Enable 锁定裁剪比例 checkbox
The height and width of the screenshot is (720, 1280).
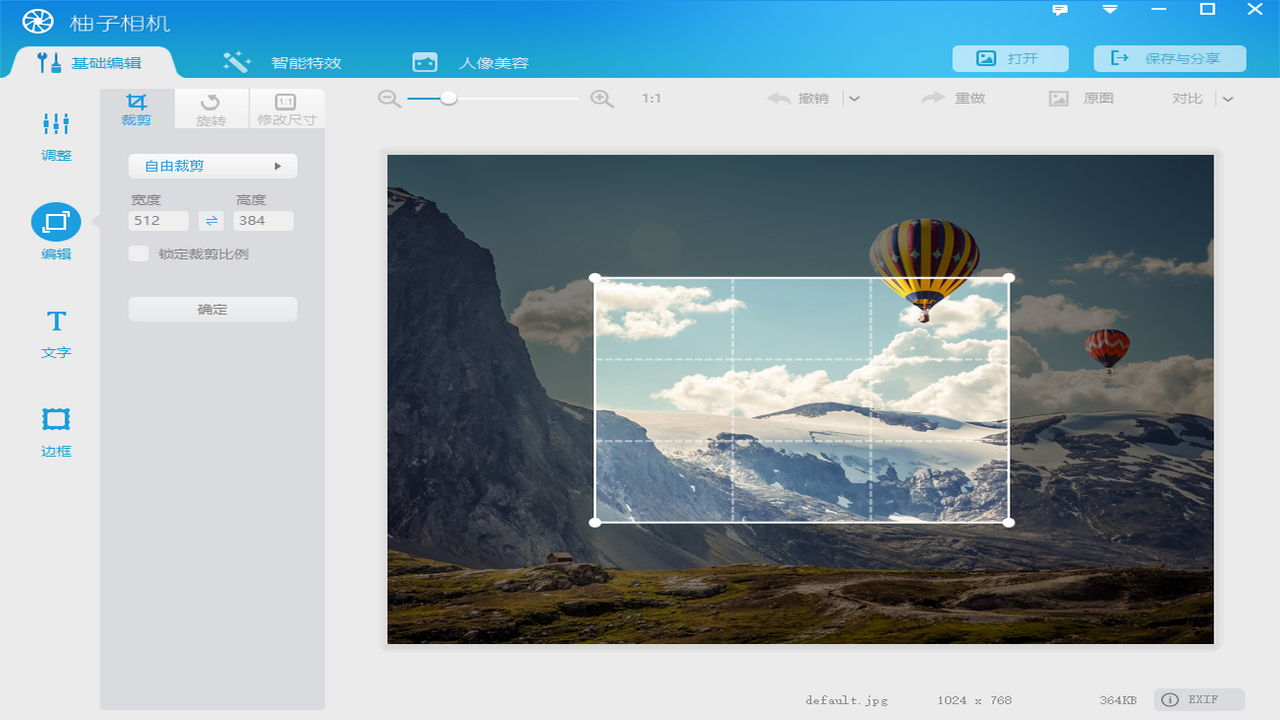[139, 254]
